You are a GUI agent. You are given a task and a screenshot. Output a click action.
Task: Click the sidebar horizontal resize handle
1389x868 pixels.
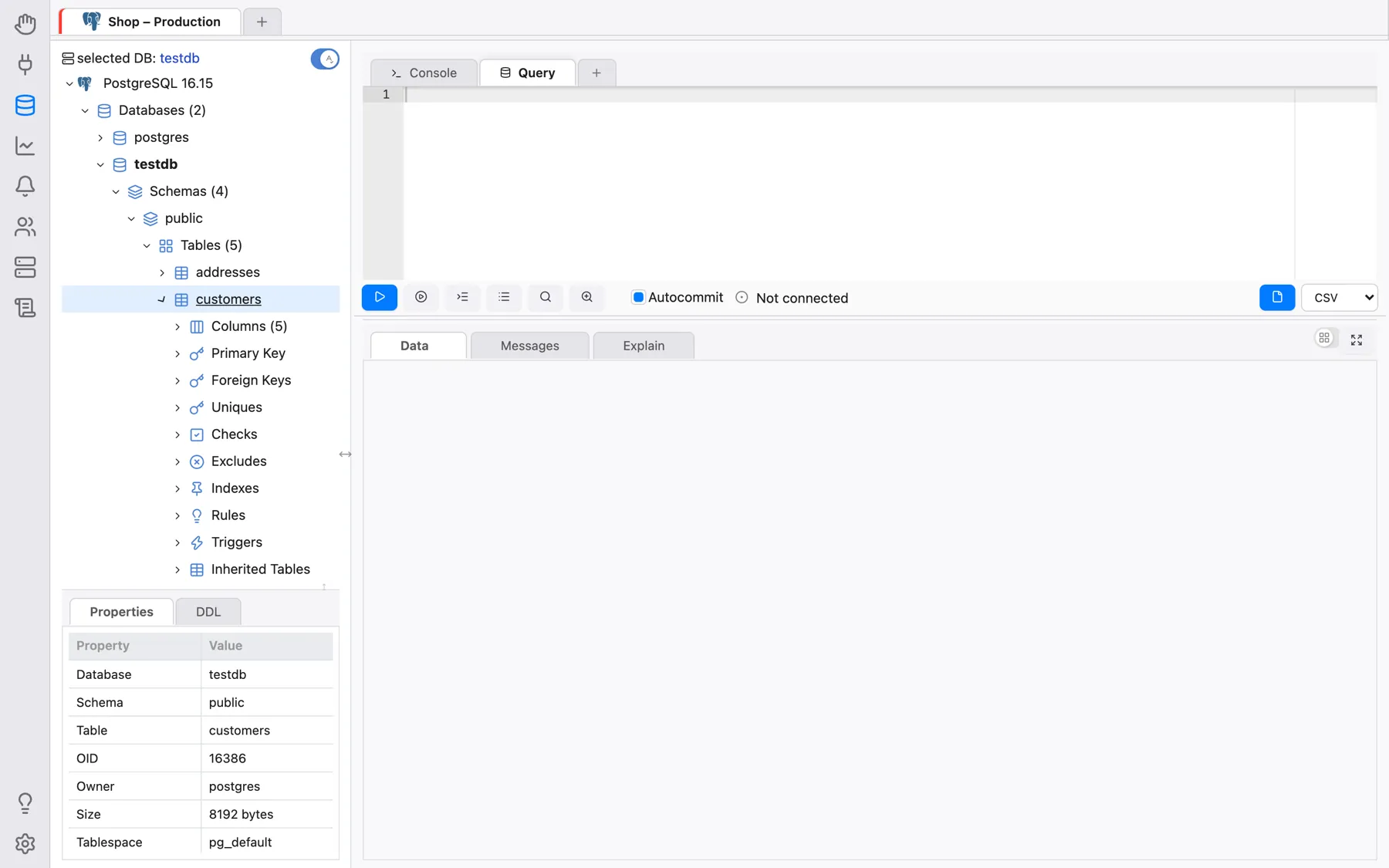coord(345,454)
